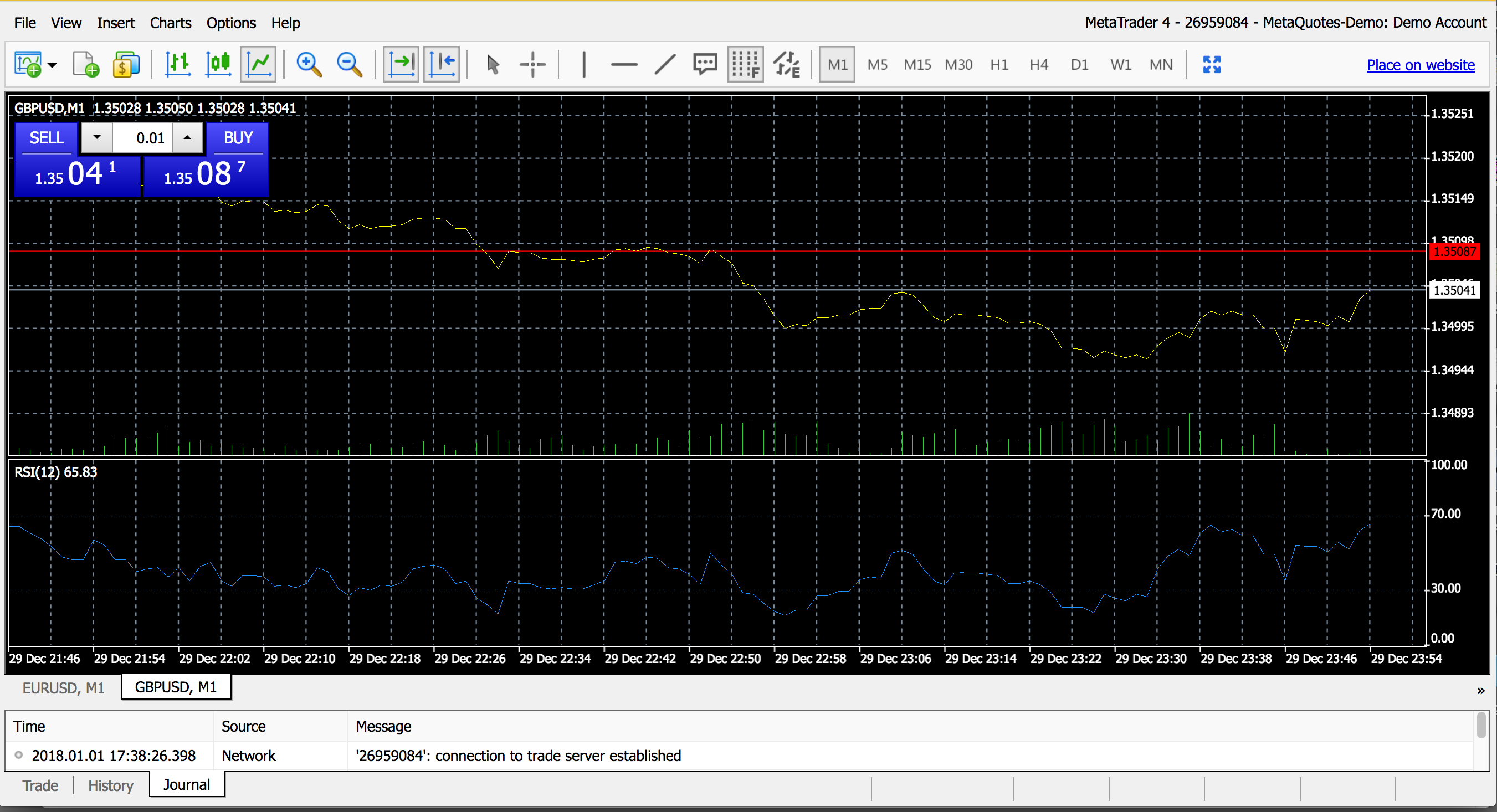The height and width of the screenshot is (812, 1497).
Task: Draw a vertical line tool
Action: 584,64
